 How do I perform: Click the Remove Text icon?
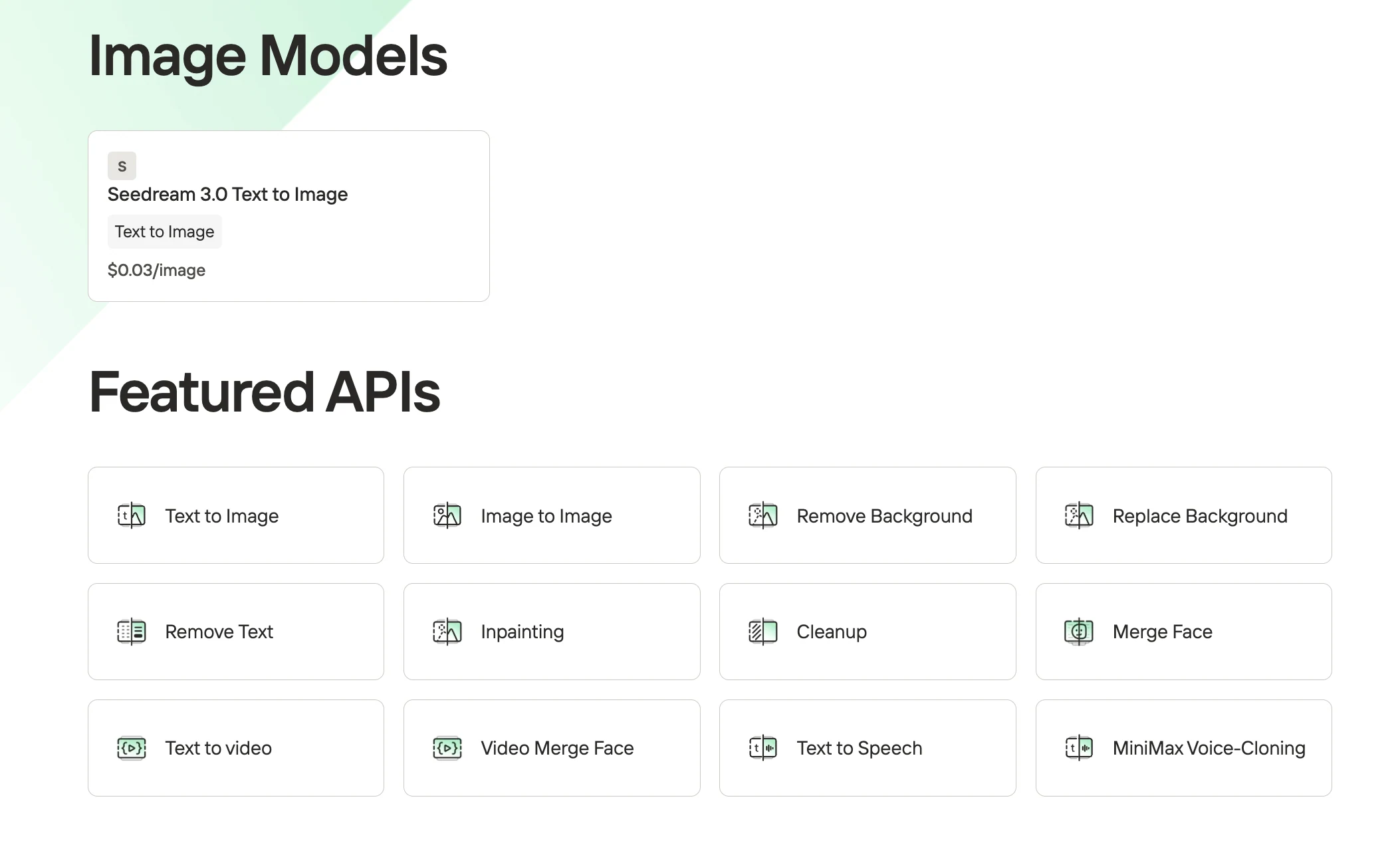(132, 632)
